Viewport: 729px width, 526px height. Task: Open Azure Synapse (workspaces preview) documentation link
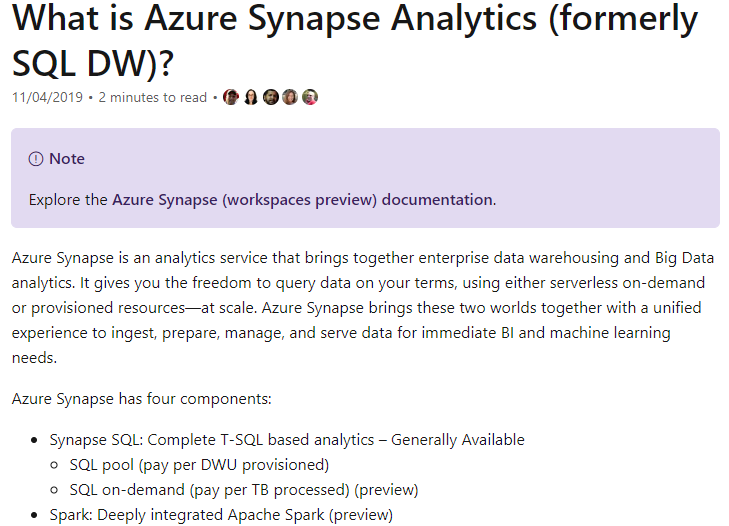point(303,200)
